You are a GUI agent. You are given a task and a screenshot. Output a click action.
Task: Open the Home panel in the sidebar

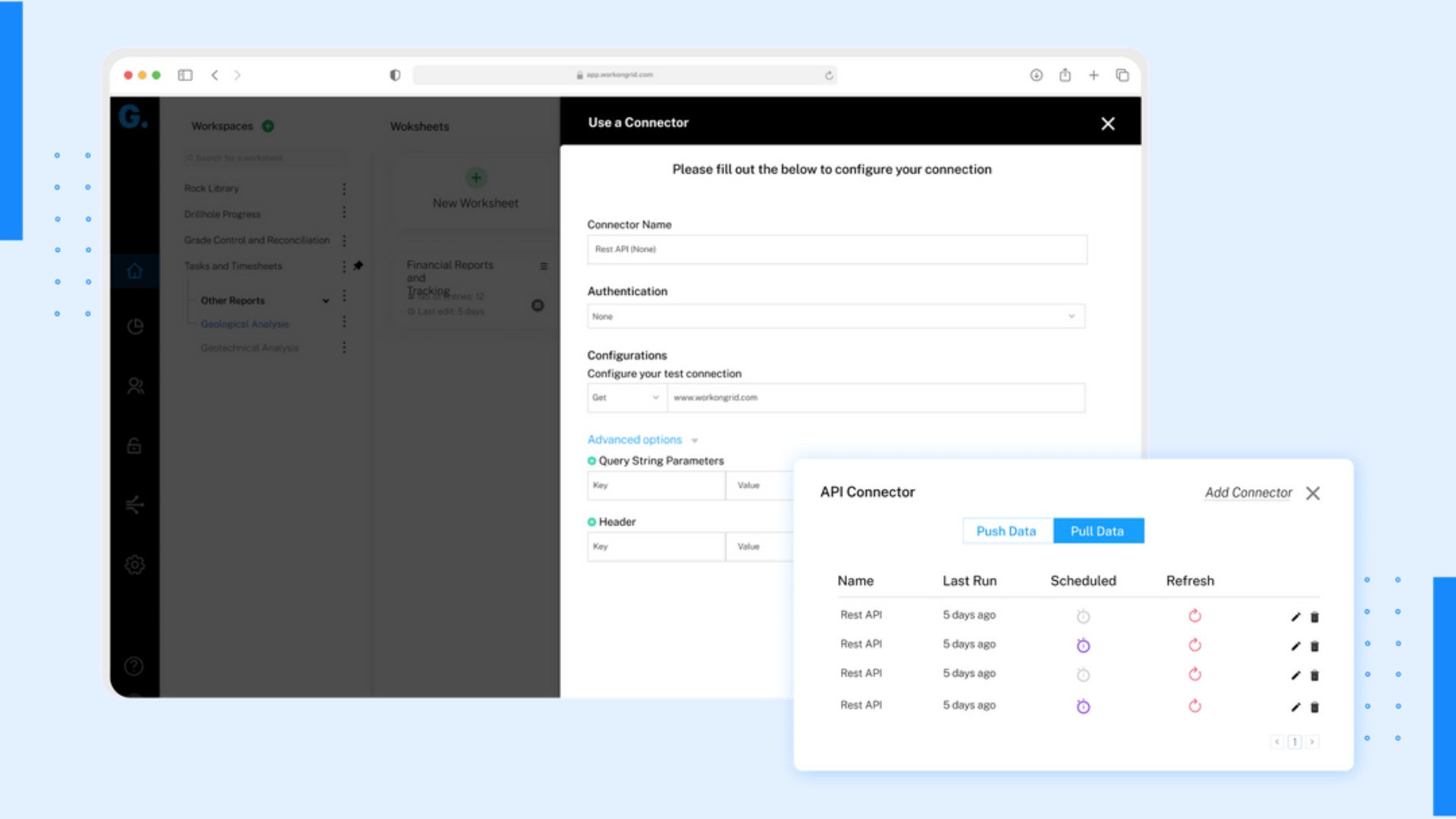click(134, 271)
